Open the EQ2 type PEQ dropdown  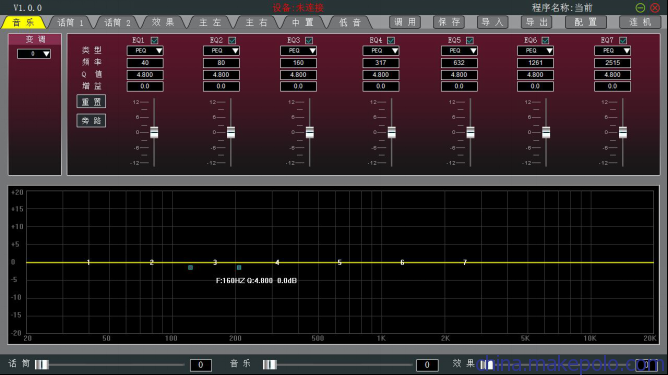(x=222, y=51)
